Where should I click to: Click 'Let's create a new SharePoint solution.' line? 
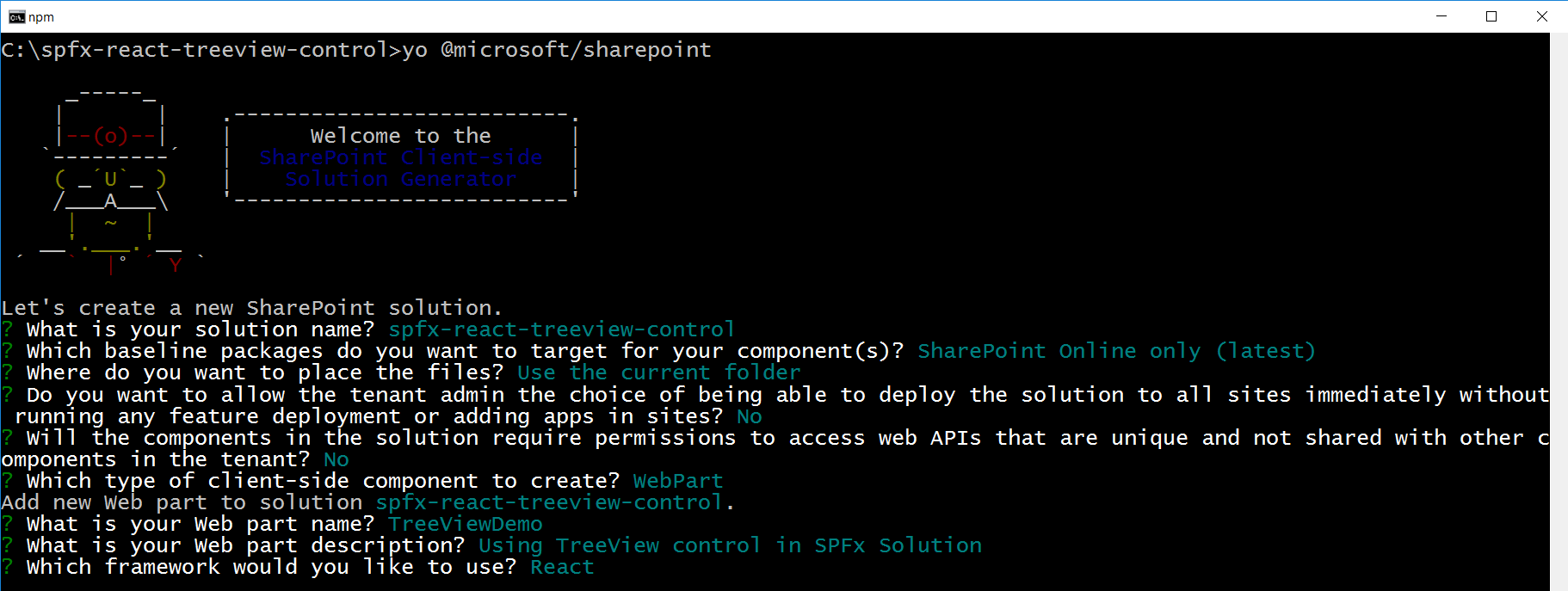(x=251, y=308)
